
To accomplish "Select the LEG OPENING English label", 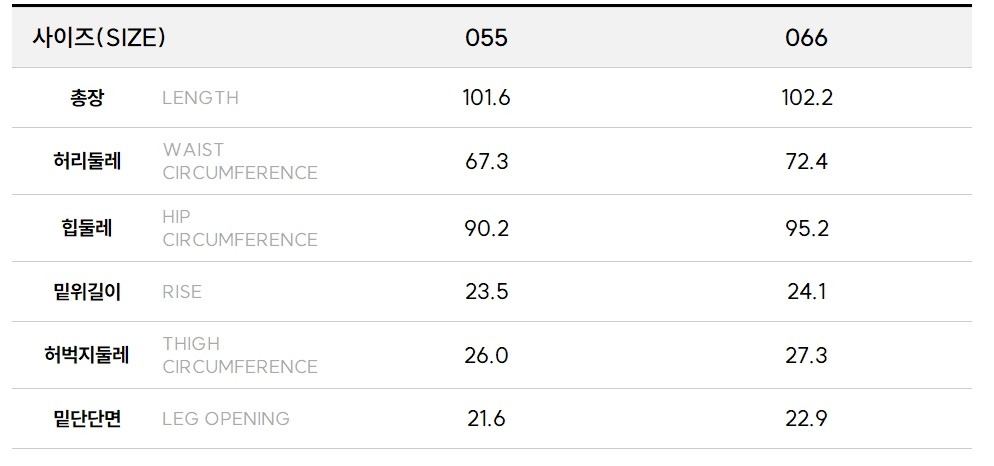I will point(225,418).
